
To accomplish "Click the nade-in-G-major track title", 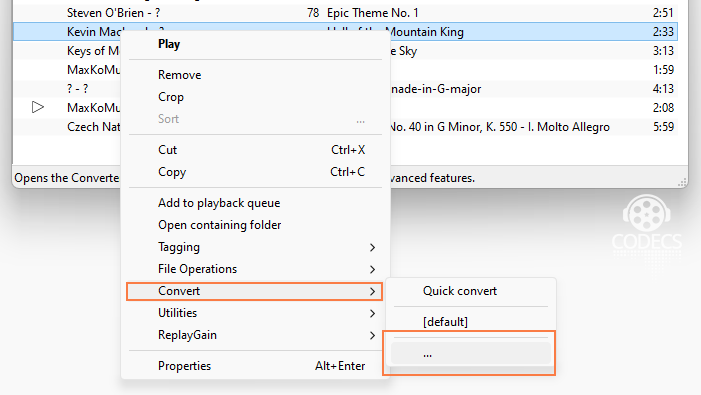I will [436, 89].
